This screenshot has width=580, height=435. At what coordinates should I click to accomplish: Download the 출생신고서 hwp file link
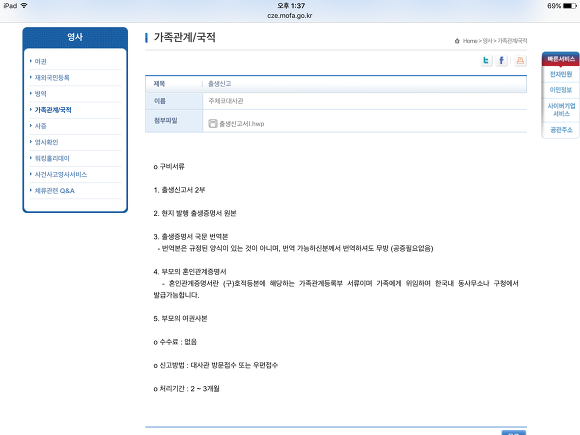pos(242,124)
